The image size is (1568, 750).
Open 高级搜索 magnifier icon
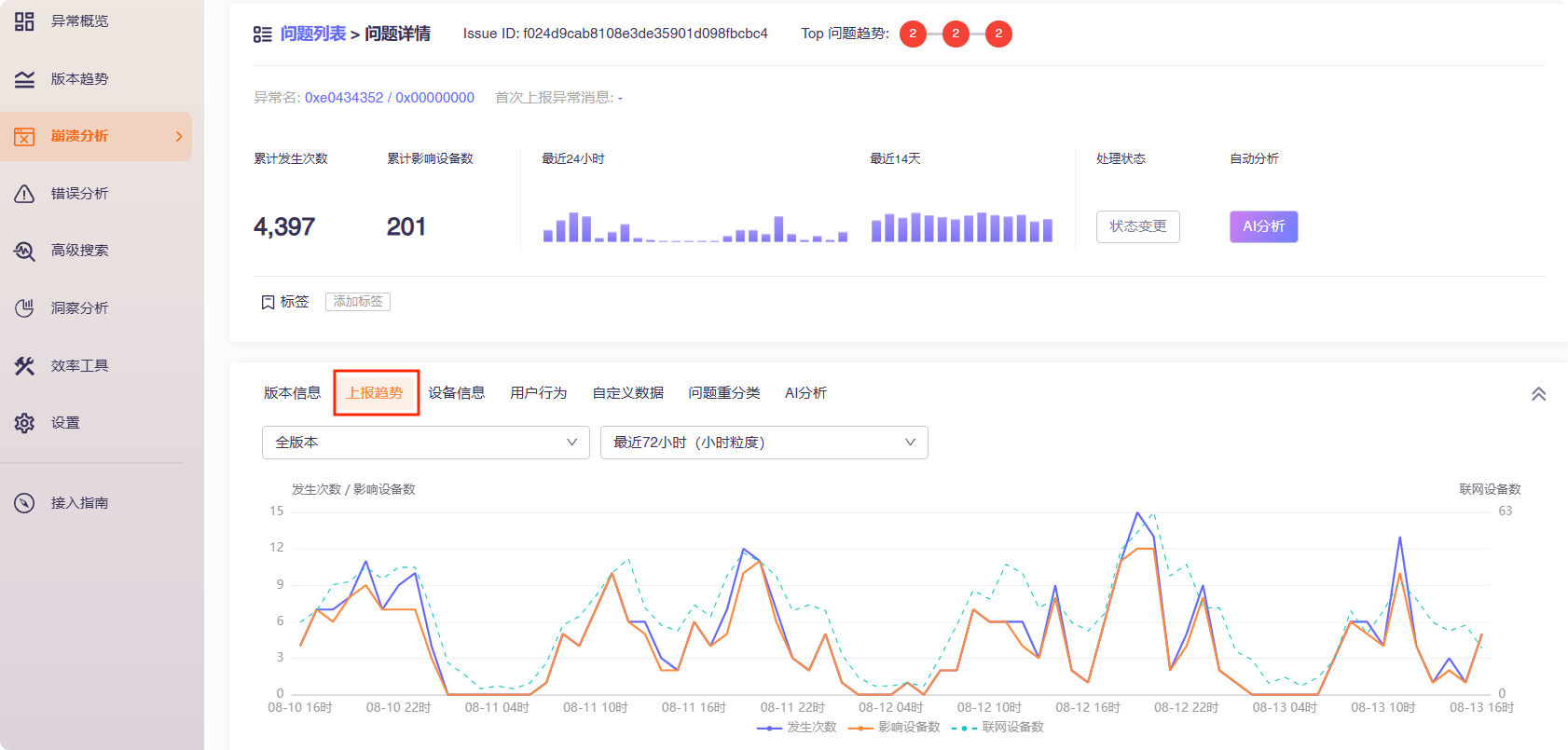click(24, 251)
